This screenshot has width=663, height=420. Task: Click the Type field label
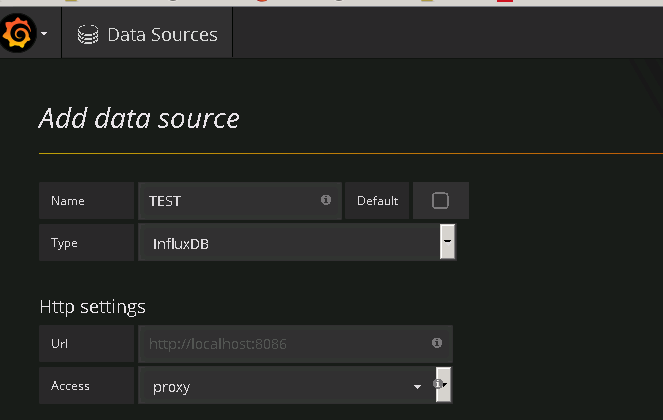[x=64, y=243]
